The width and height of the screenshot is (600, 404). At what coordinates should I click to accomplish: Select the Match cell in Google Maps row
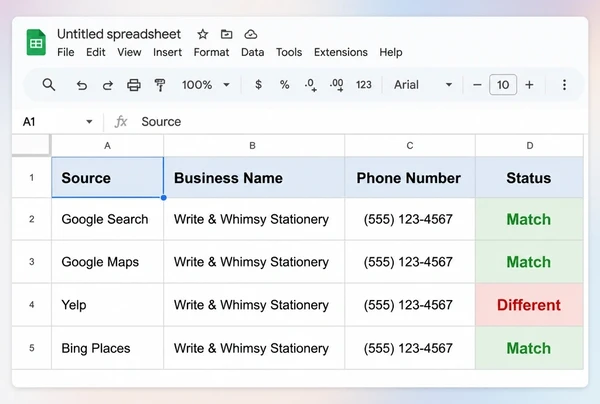click(530, 262)
